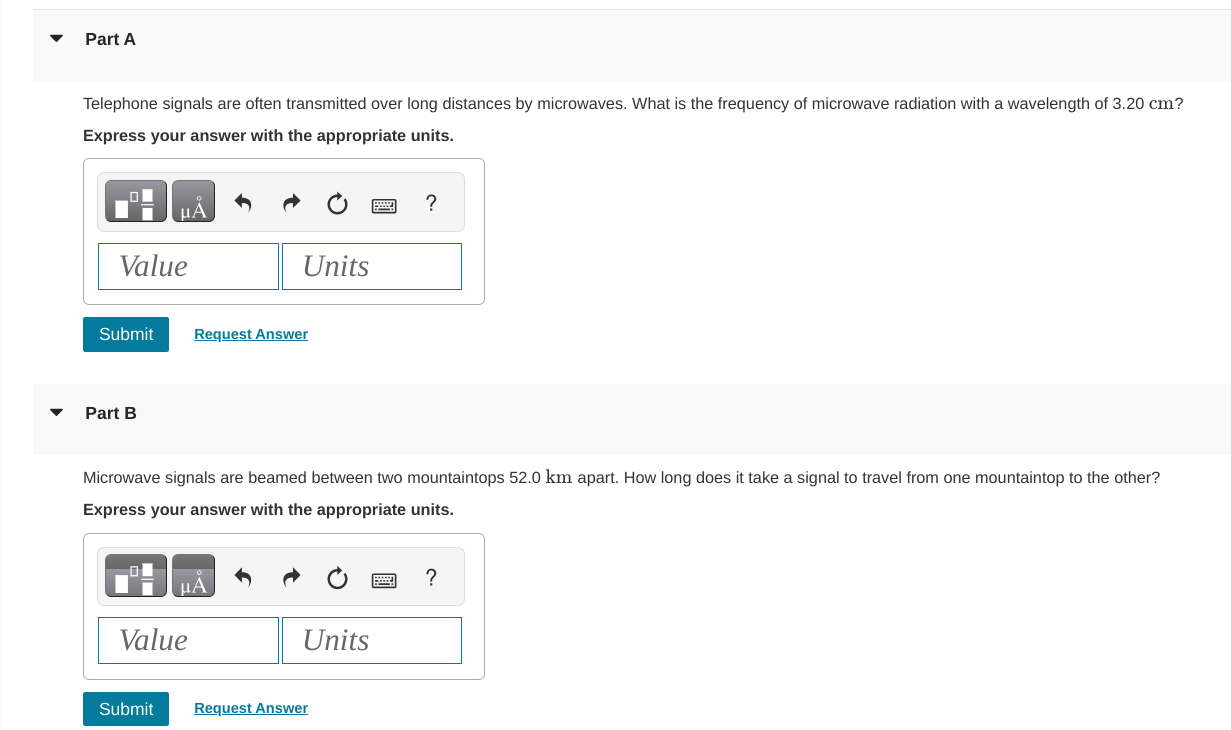Select the redo arrow in Part A answer box
The image size is (1231, 730).
click(x=290, y=202)
